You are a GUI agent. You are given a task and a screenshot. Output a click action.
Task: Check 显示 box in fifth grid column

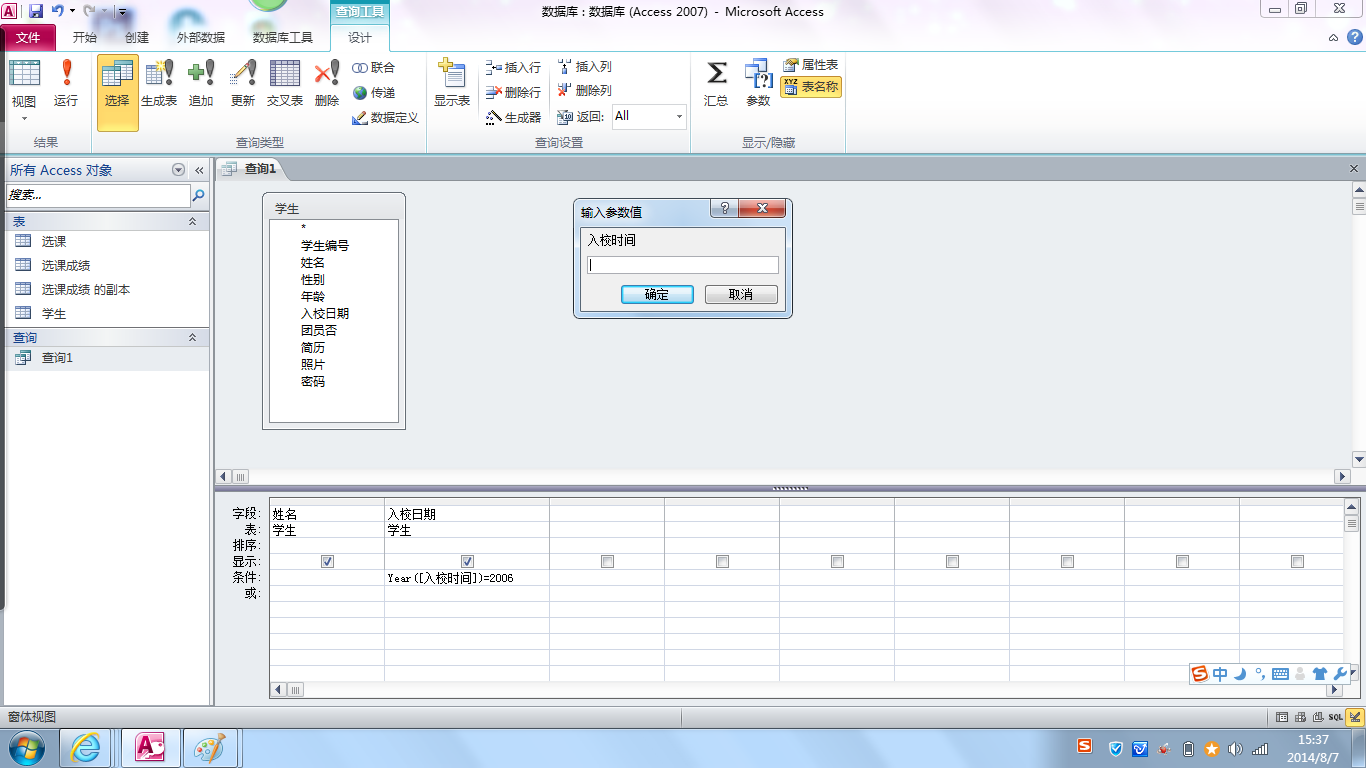837,562
